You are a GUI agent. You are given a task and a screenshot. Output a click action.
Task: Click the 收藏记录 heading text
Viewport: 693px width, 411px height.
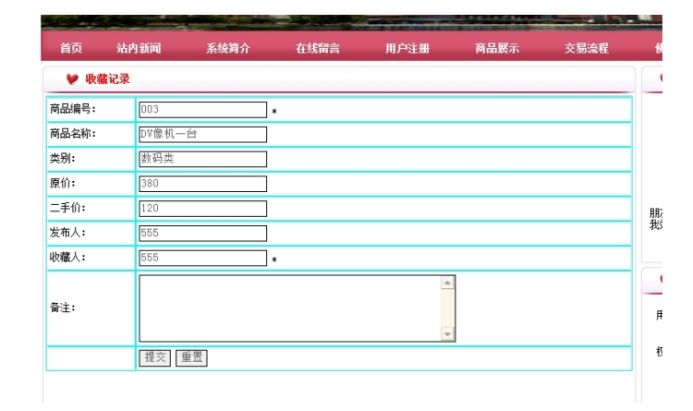pyautogui.click(x=107, y=79)
